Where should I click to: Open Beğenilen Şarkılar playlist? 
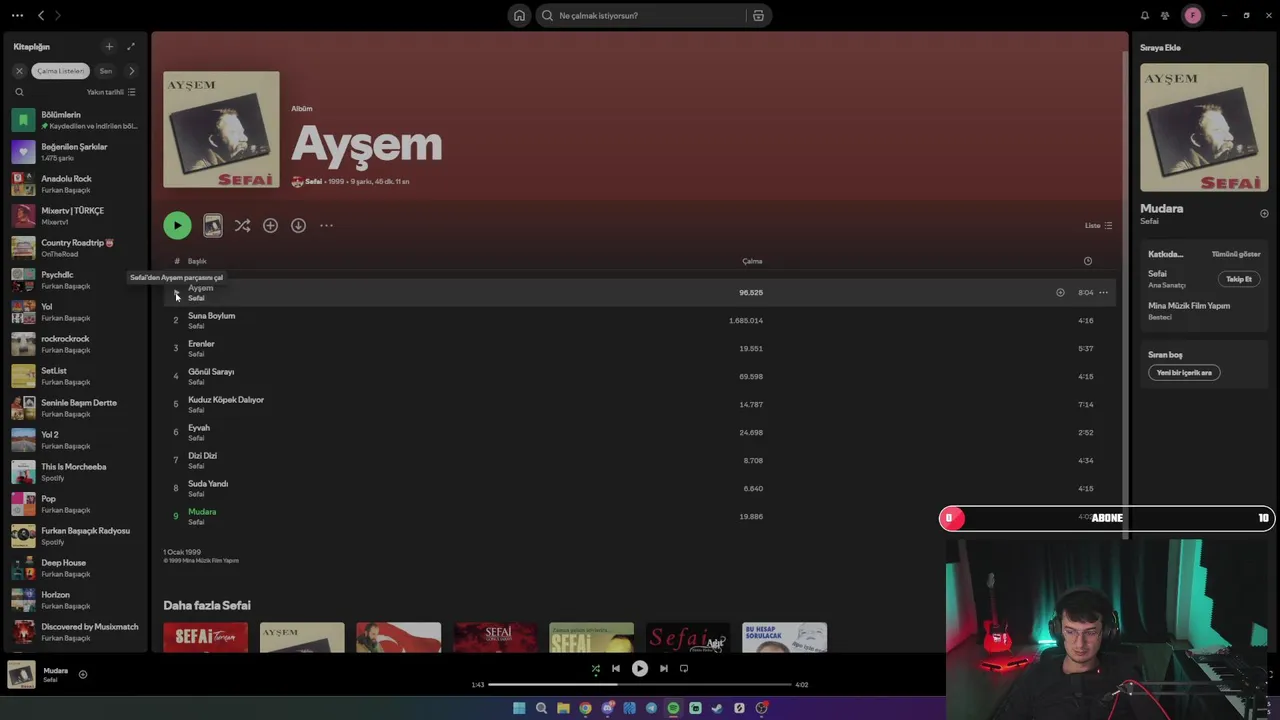[x=74, y=152]
